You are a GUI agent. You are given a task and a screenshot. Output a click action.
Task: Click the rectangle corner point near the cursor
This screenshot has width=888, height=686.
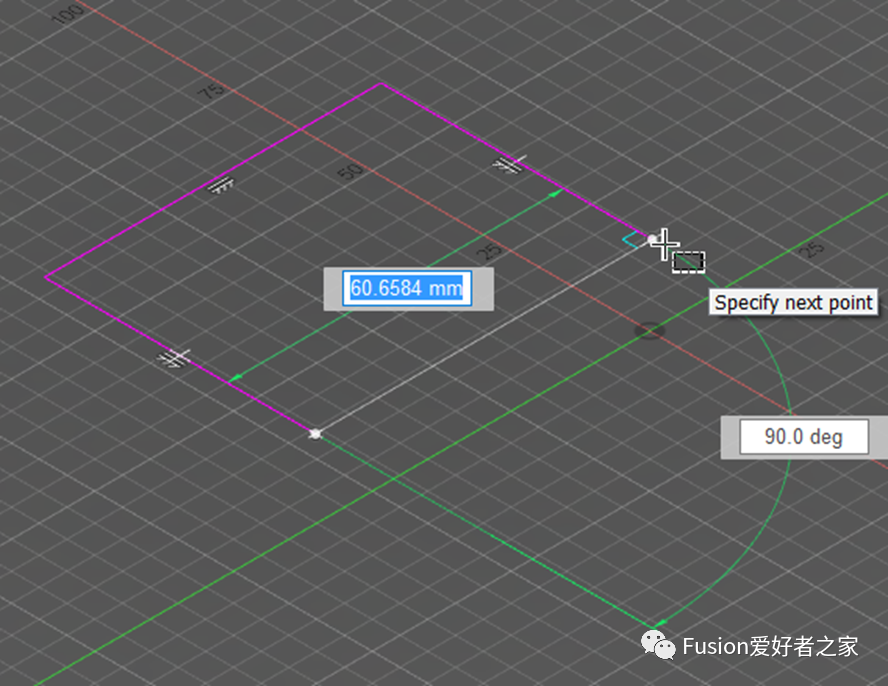[652, 240]
